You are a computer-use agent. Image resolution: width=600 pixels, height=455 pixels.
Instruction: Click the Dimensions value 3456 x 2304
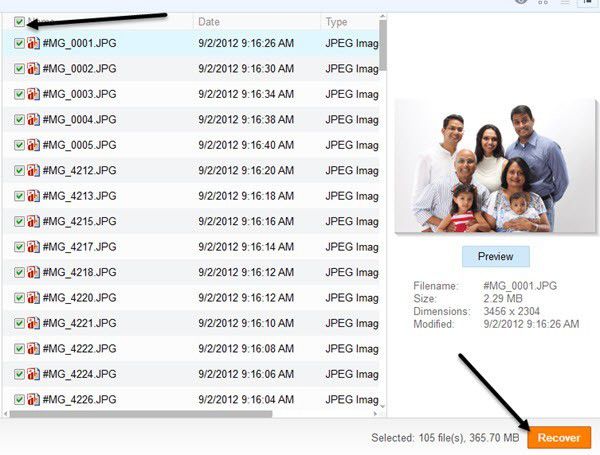(x=512, y=311)
